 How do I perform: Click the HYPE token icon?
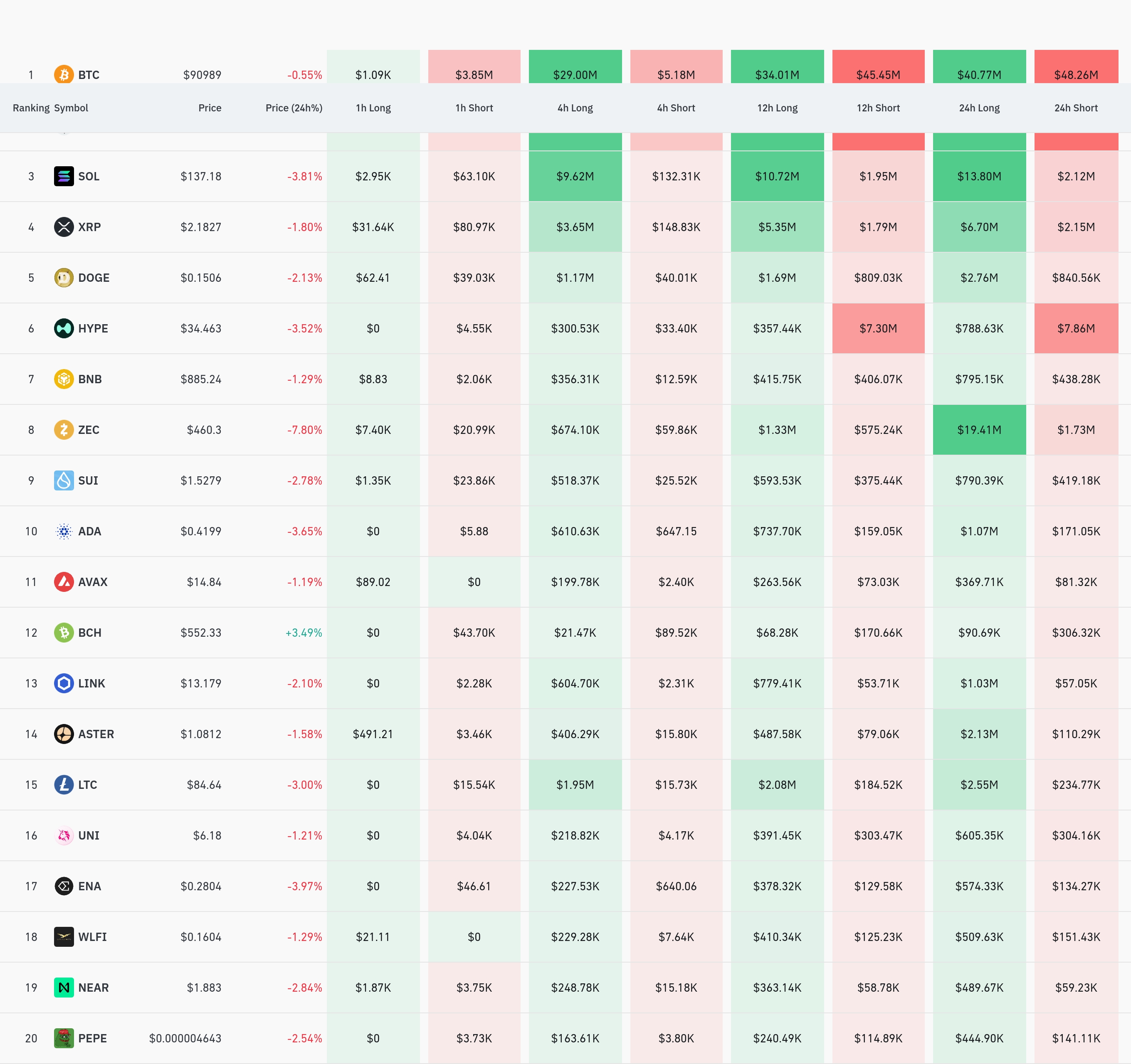click(64, 328)
